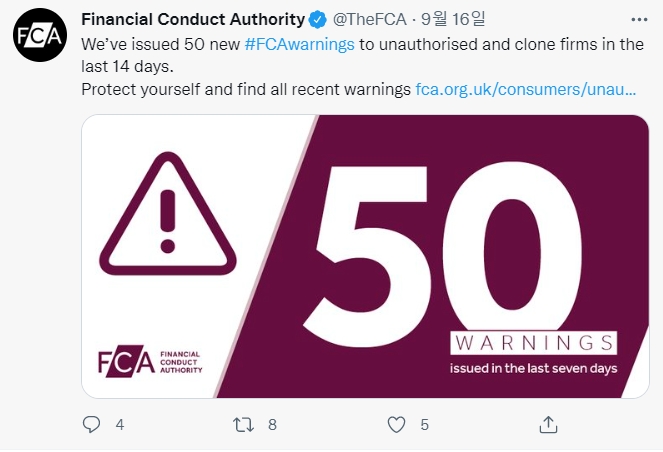This screenshot has height=452, width=663.
Task: Reply to the FCA tweet
Action: (91, 424)
